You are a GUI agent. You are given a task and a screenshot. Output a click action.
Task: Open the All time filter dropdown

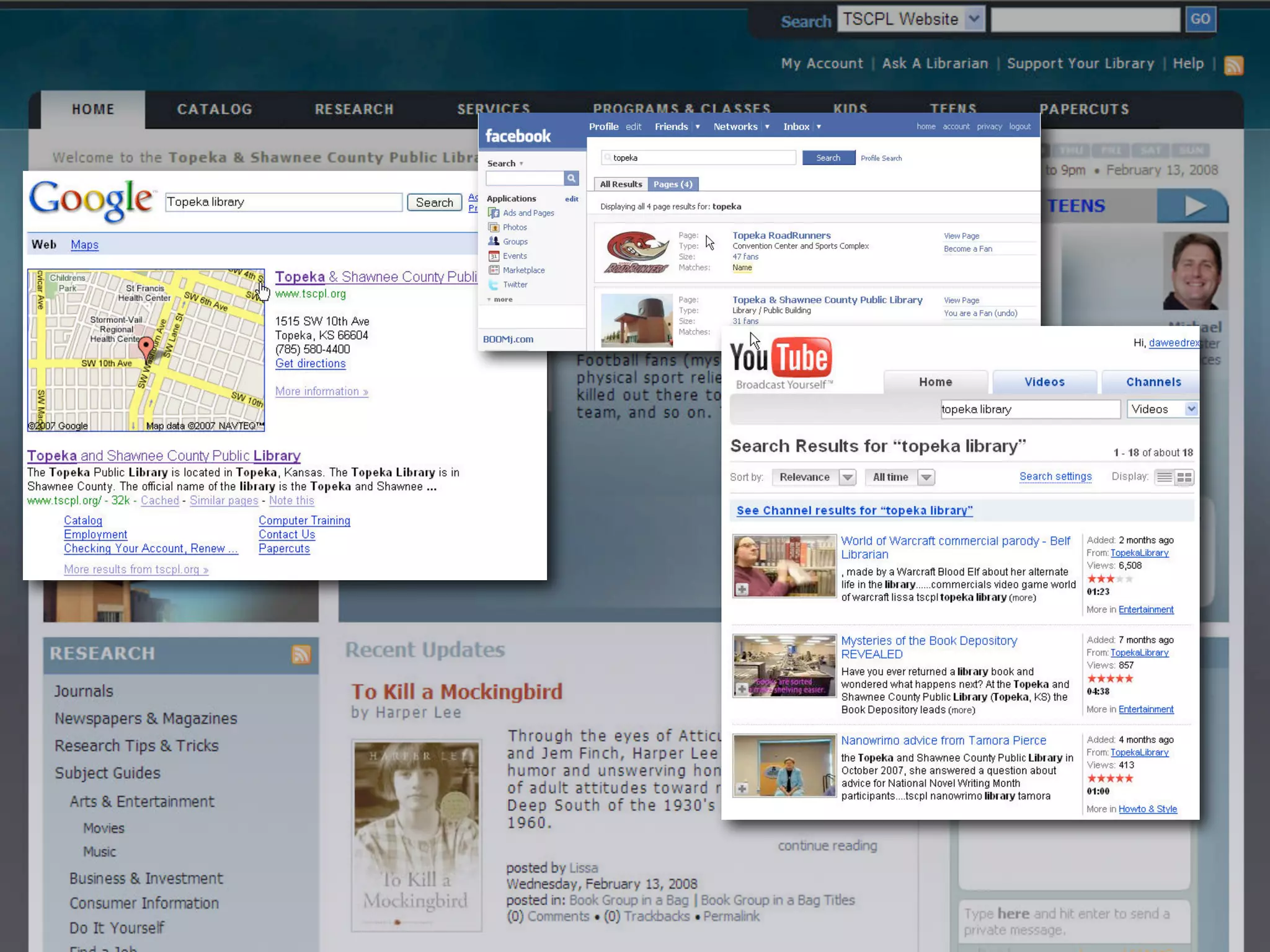pyautogui.click(x=926, y=477)
